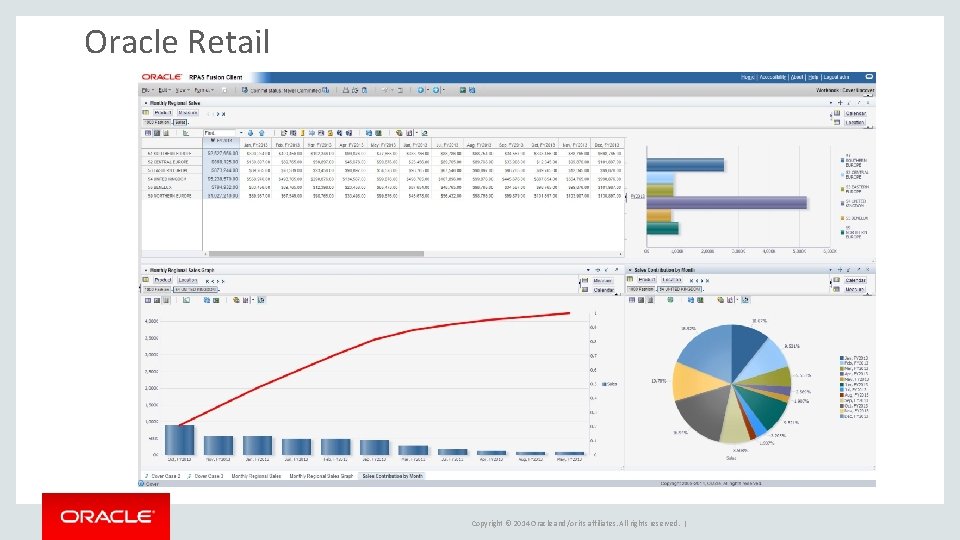The image size is (960, 540).
Task: Open the Edit menu
Action: (x=163, y=90)
